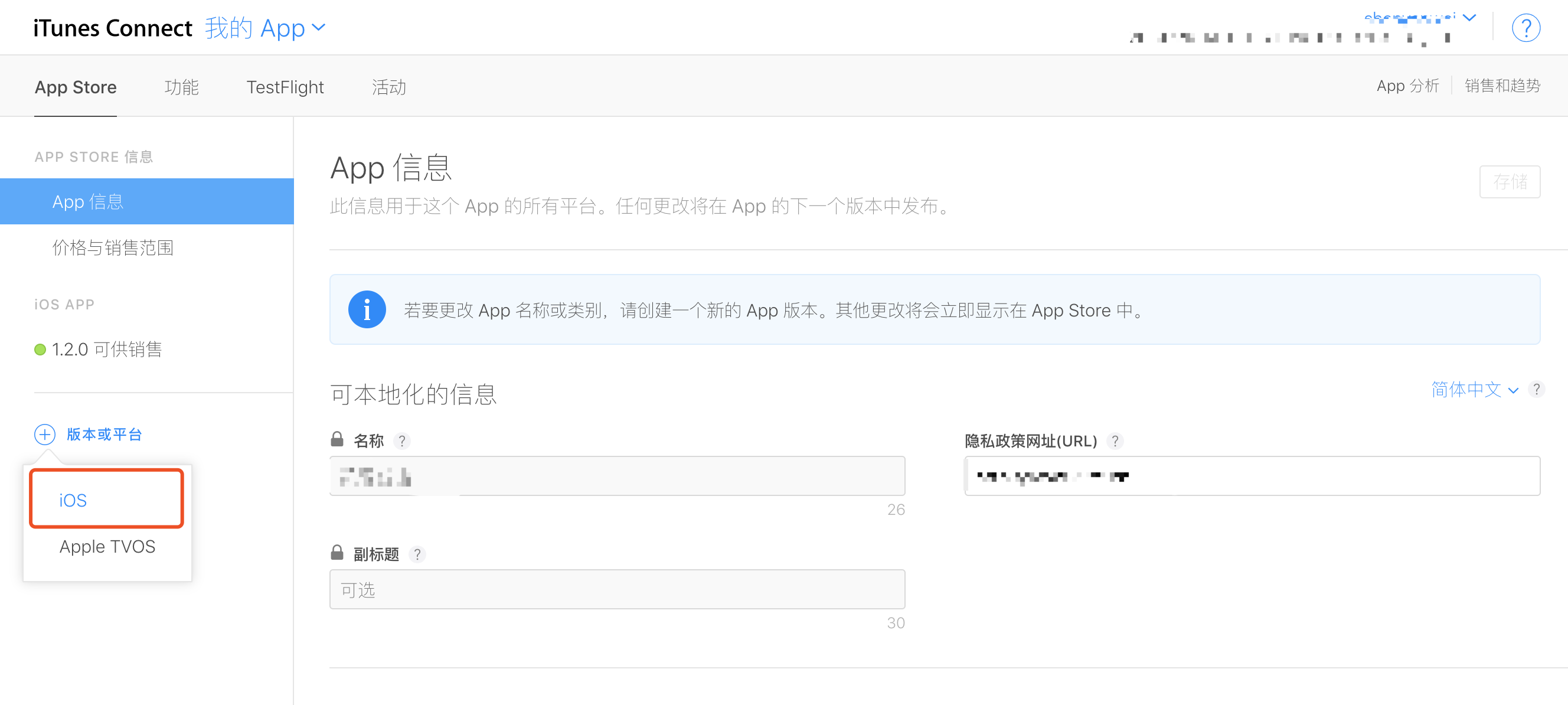Select Apple TVOS in the platform popup
Viewport: 1568px width, 705px height.
coord(107,546)
